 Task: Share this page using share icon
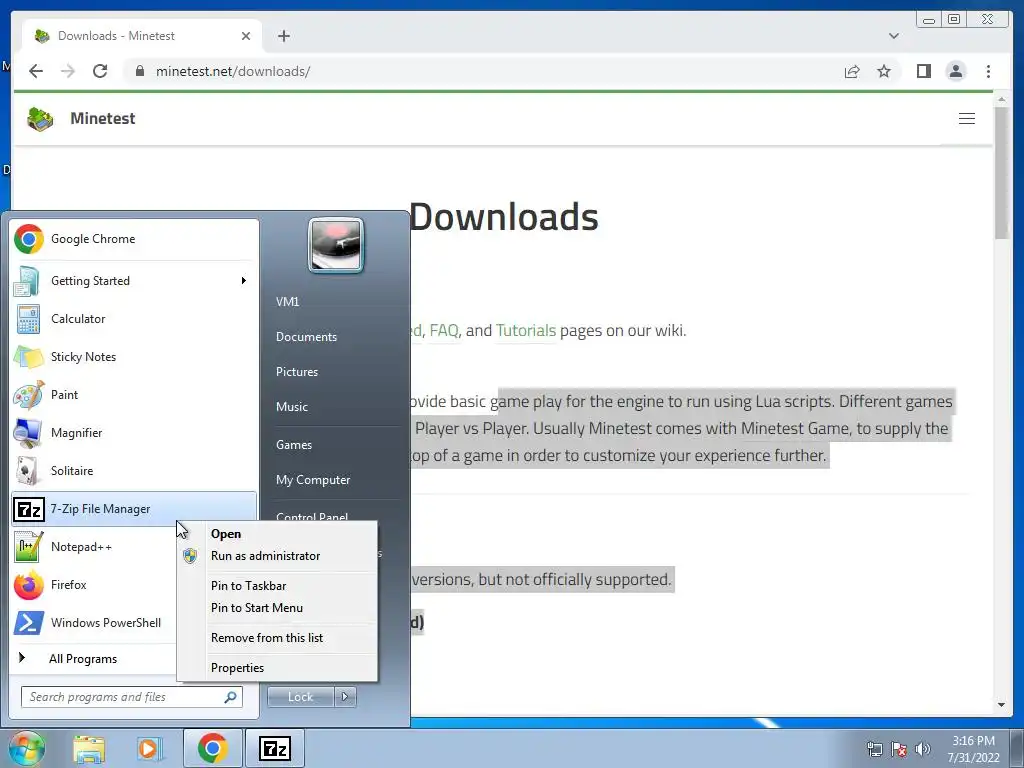point(852,71)
